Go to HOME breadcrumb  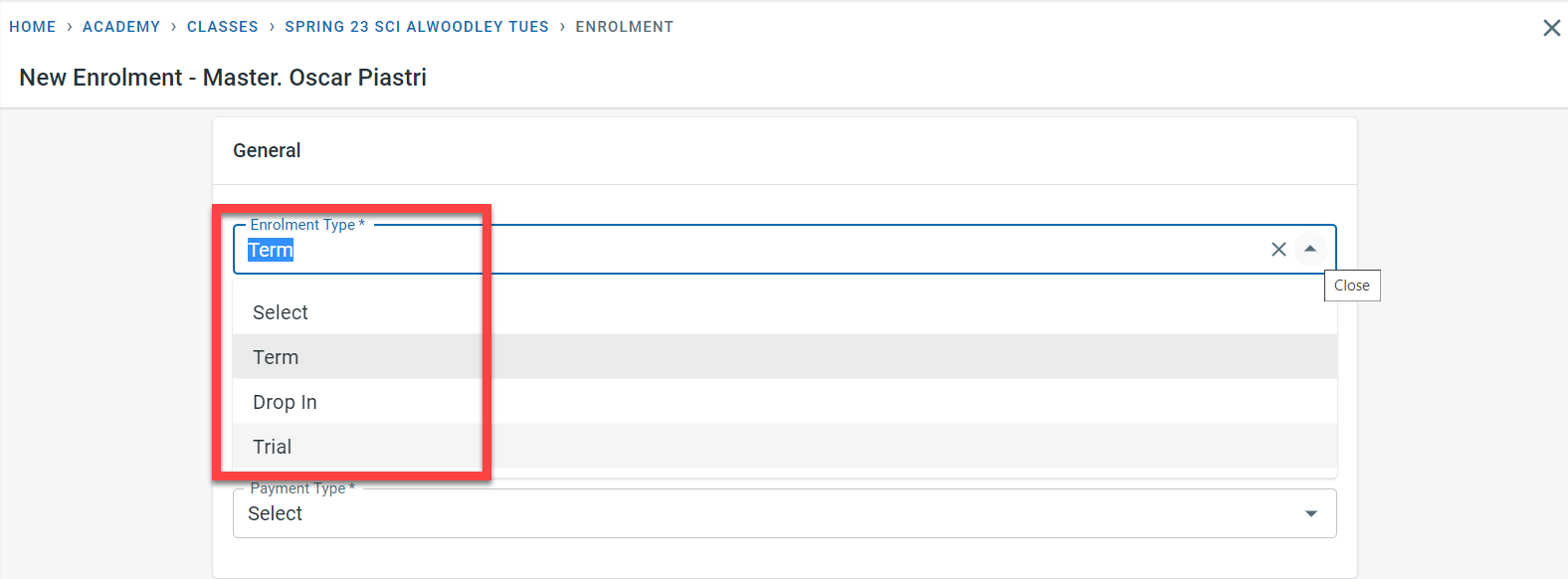[x=33, y=27]
